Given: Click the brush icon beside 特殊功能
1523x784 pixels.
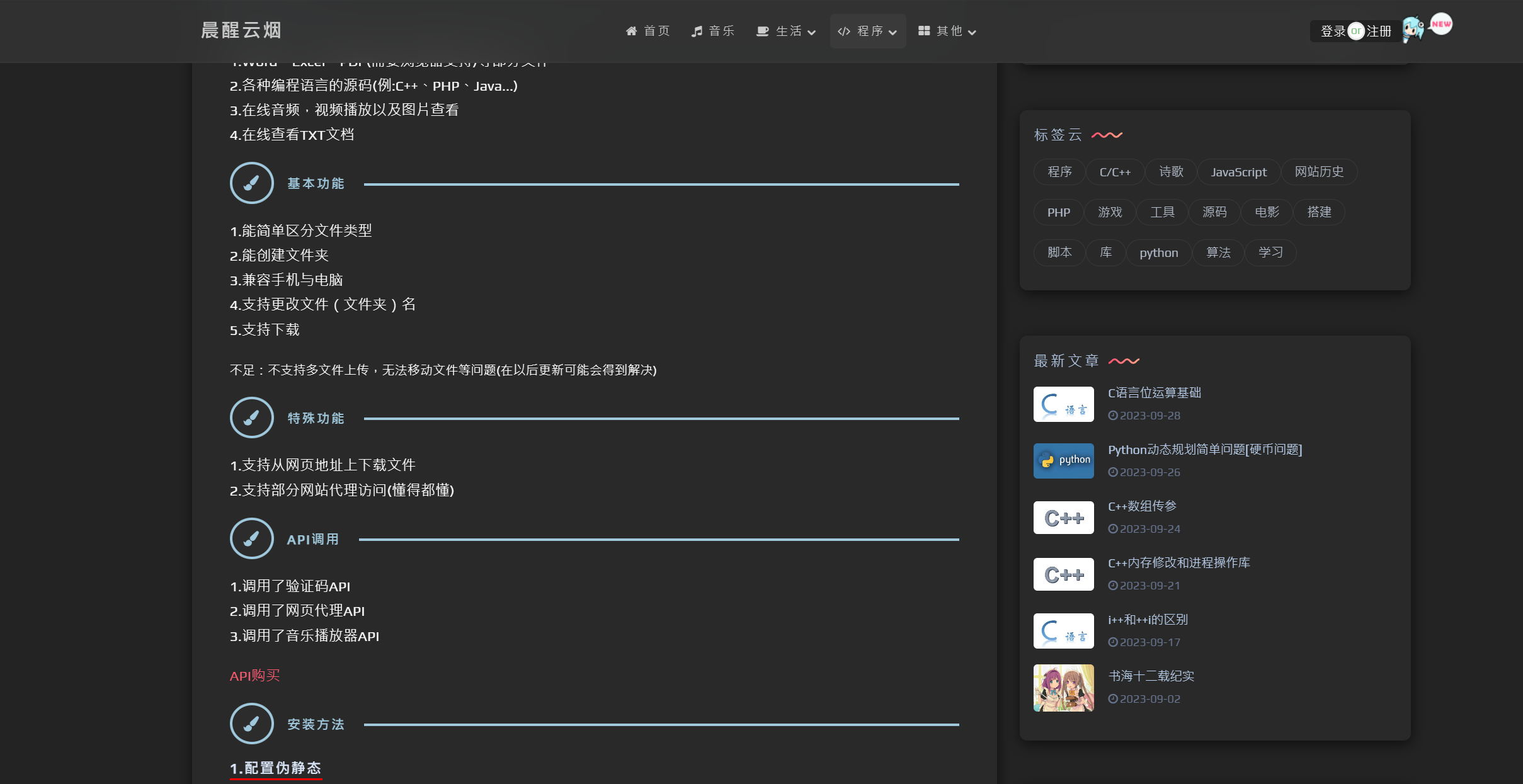Looking at the screenshot, I should point(251,418).
